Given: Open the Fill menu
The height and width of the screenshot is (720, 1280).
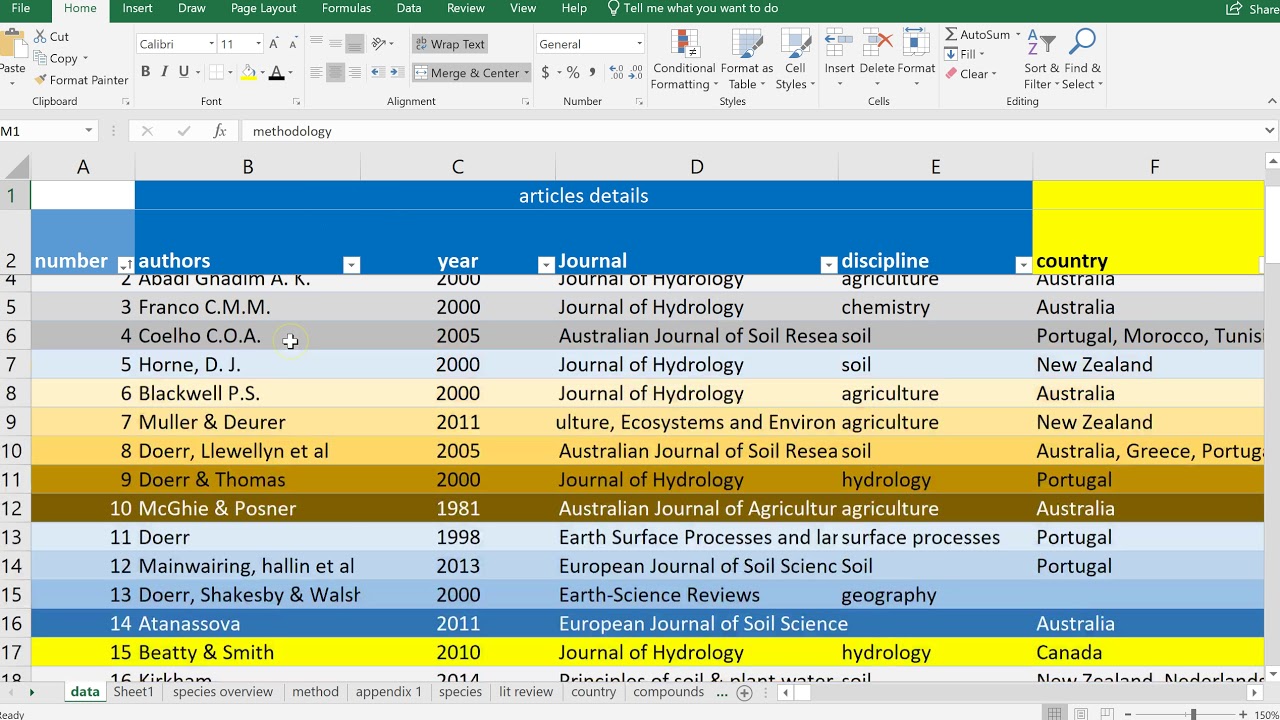Looking at the screenshot, I should click(966, 54).
